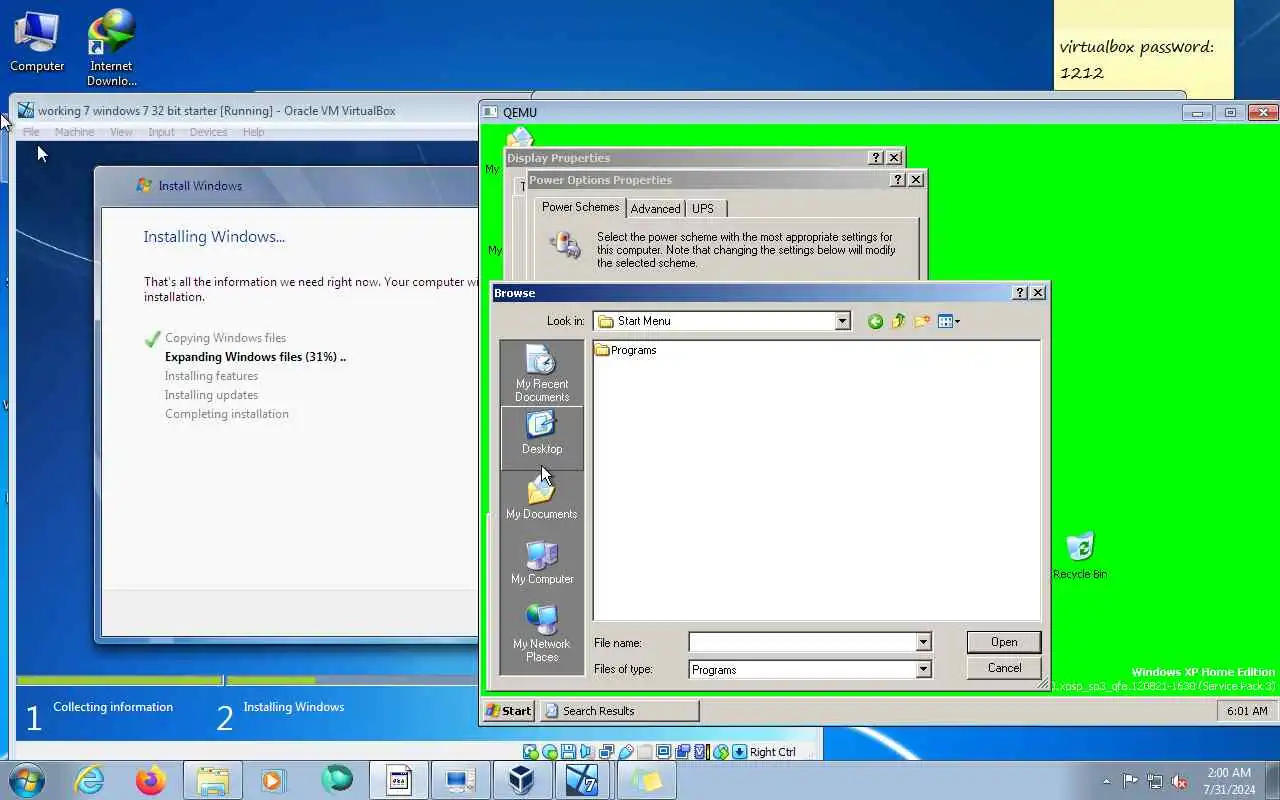This screenshot has width=1280, height=800.
Task: Open Windows Media Player from the taskbar
Action: tap(273, 780)
